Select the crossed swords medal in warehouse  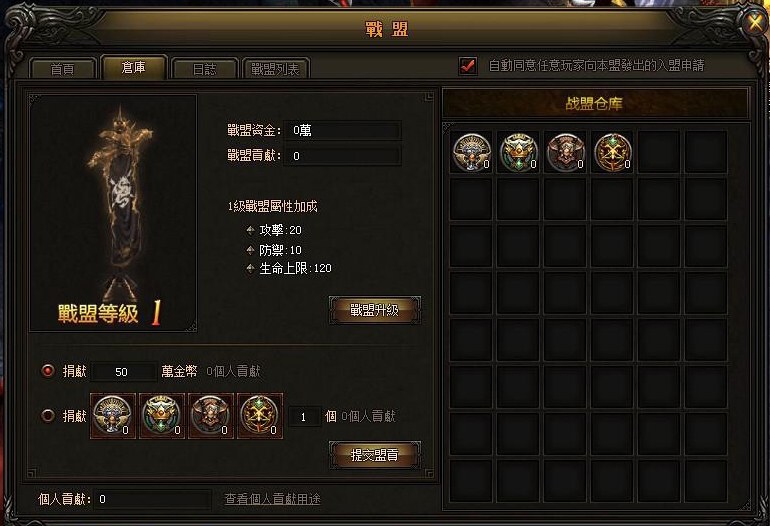pos(612,152)
